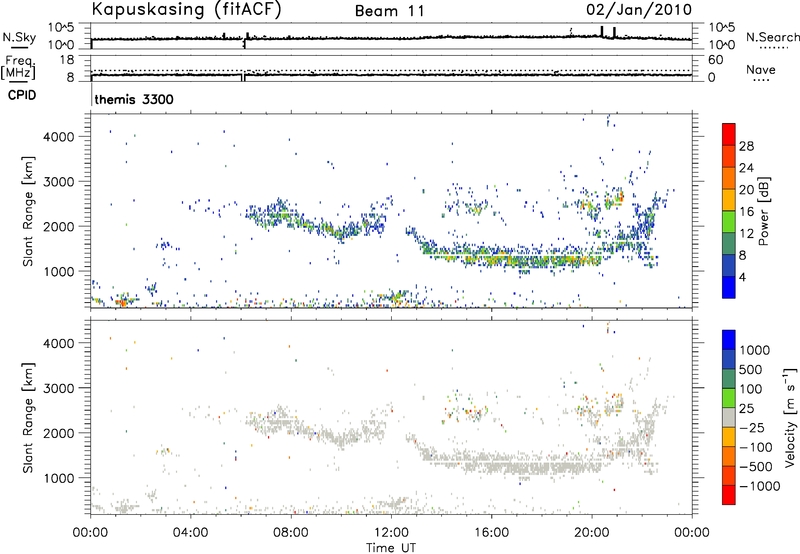This screenshot has width=800, height=554.
Task: Click Slant Range label of velocity panel
Action: pos(28,418)
